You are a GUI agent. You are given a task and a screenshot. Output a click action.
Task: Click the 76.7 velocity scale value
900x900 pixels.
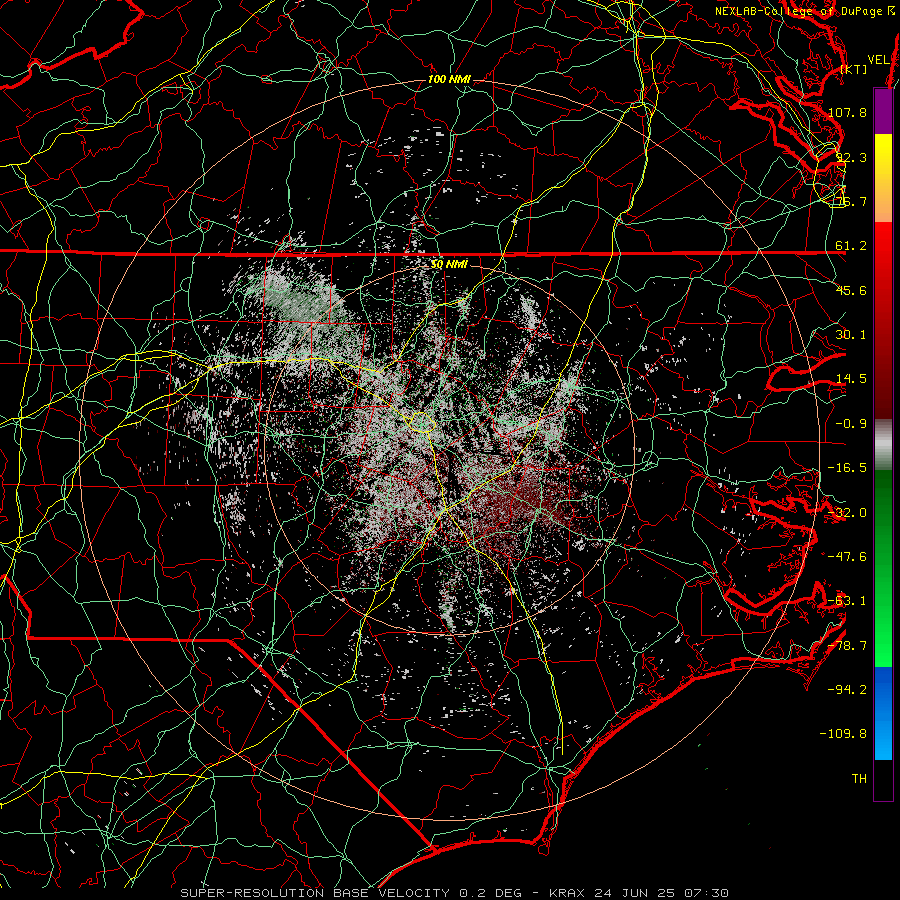[851, 201]
